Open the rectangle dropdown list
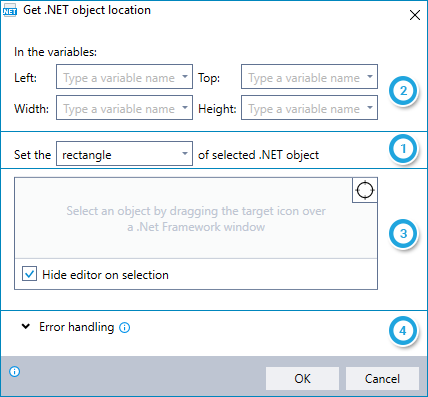The width and height of the screenshot is (428, 397). 124,154
